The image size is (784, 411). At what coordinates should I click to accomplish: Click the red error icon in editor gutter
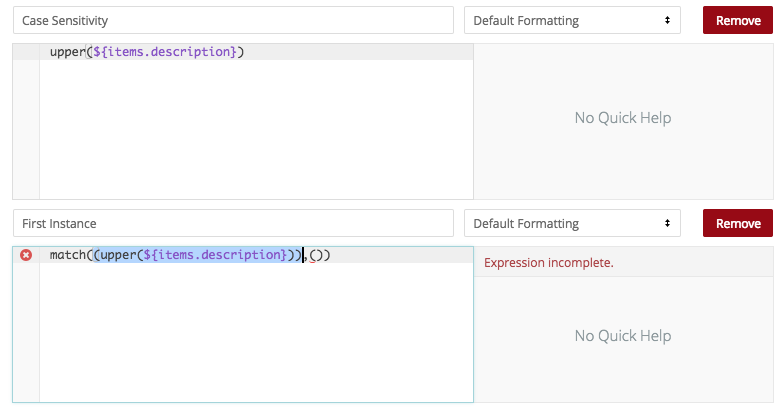(x=26, y=255)
